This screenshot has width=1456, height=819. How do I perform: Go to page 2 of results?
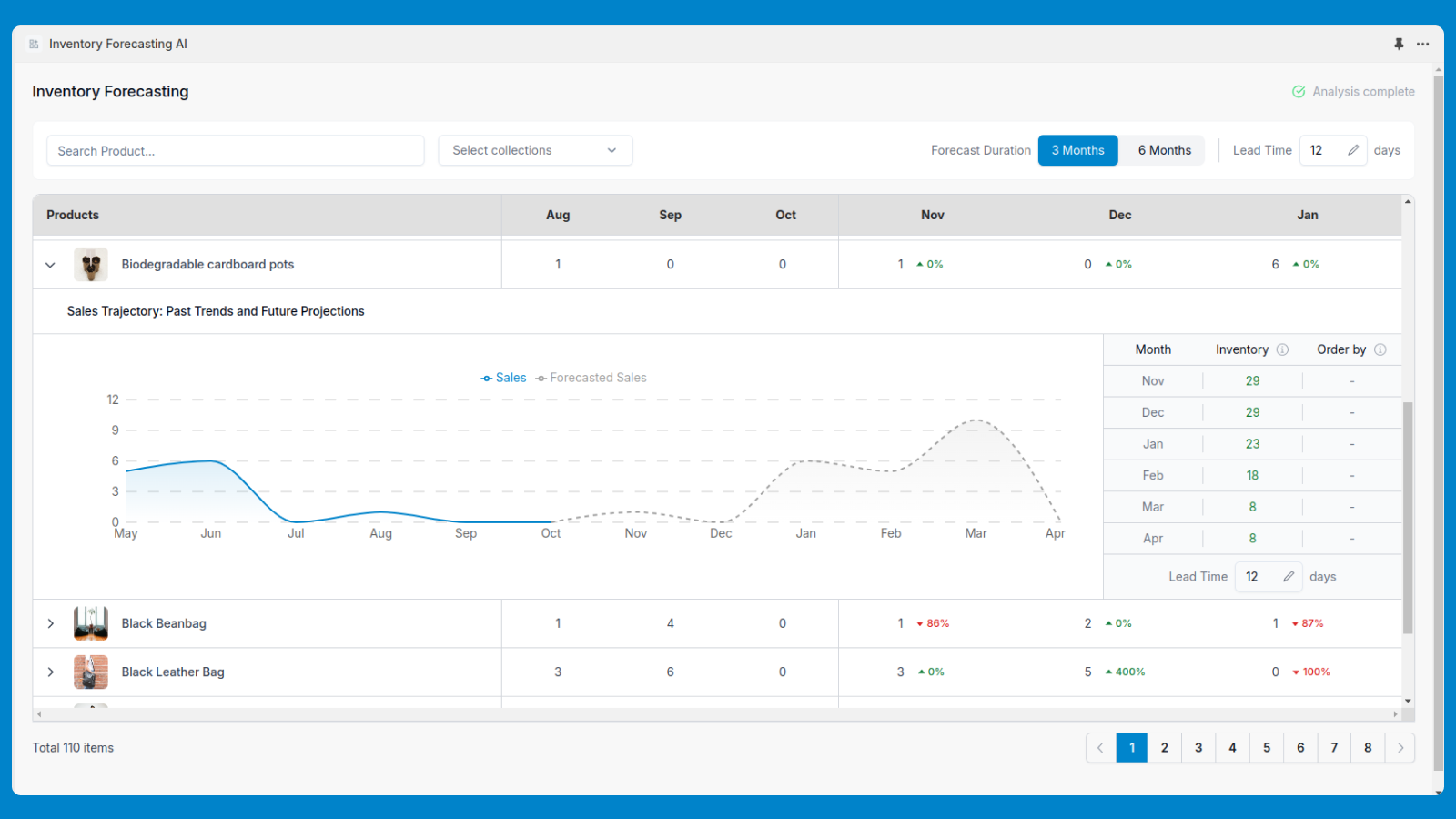tap(1164, 748)
